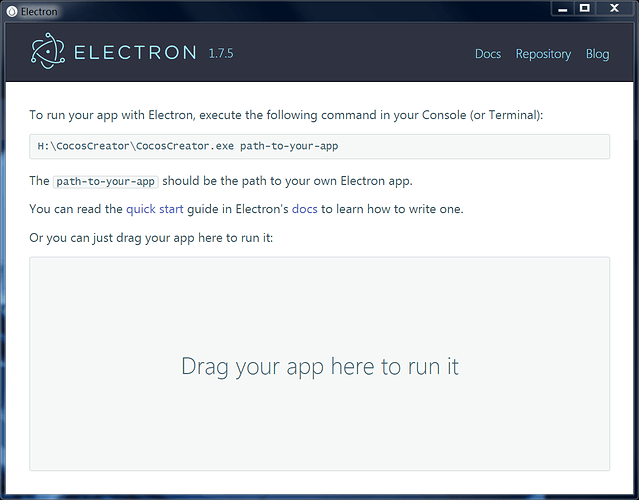Image resolution: width=639 pixels, height=500 pixels.
Task: Click the command box with CocosCreator.exe path
Action: [x=320, y=146]
